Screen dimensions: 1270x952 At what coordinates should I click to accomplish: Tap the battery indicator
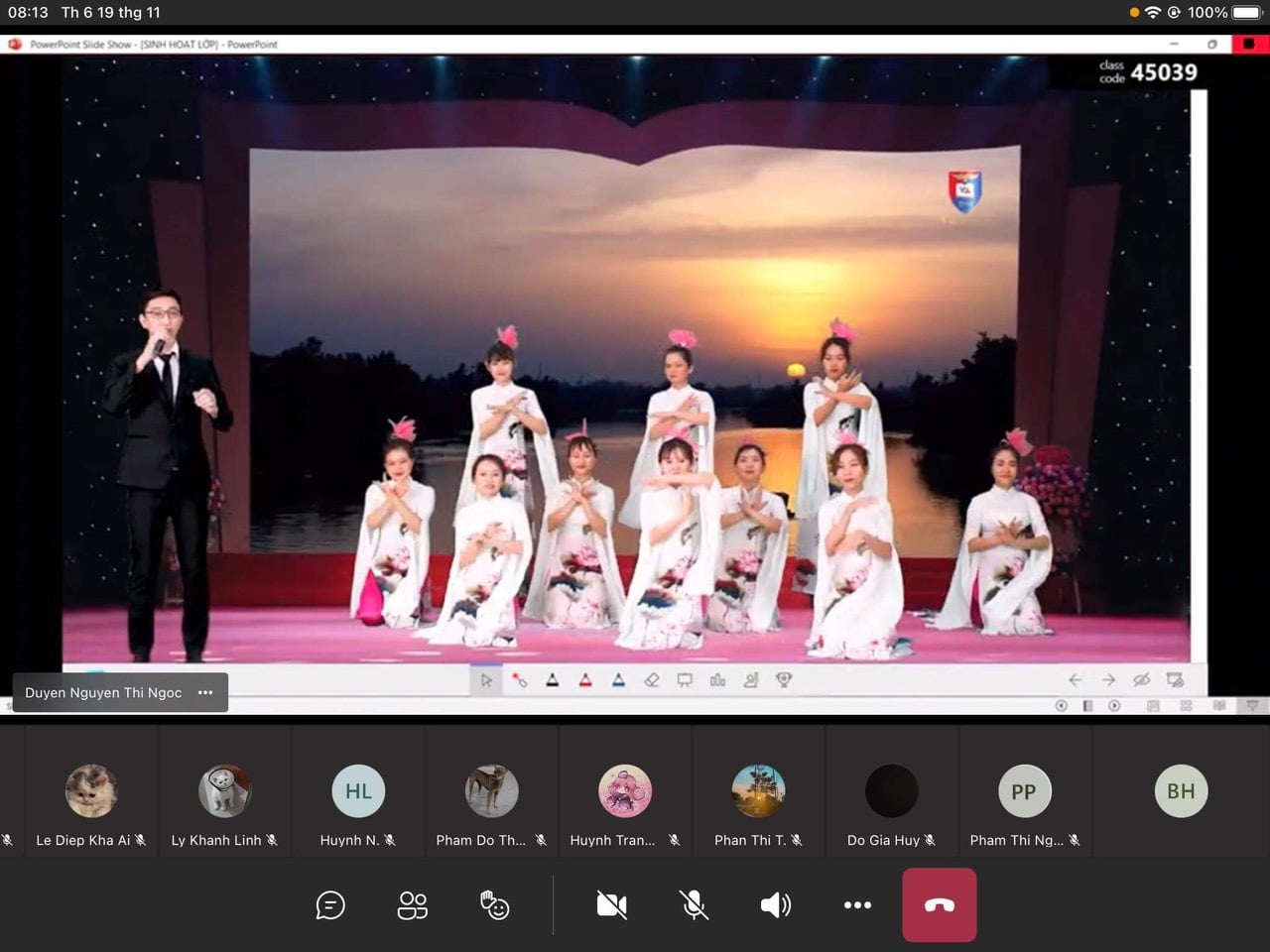(1247, 13)
